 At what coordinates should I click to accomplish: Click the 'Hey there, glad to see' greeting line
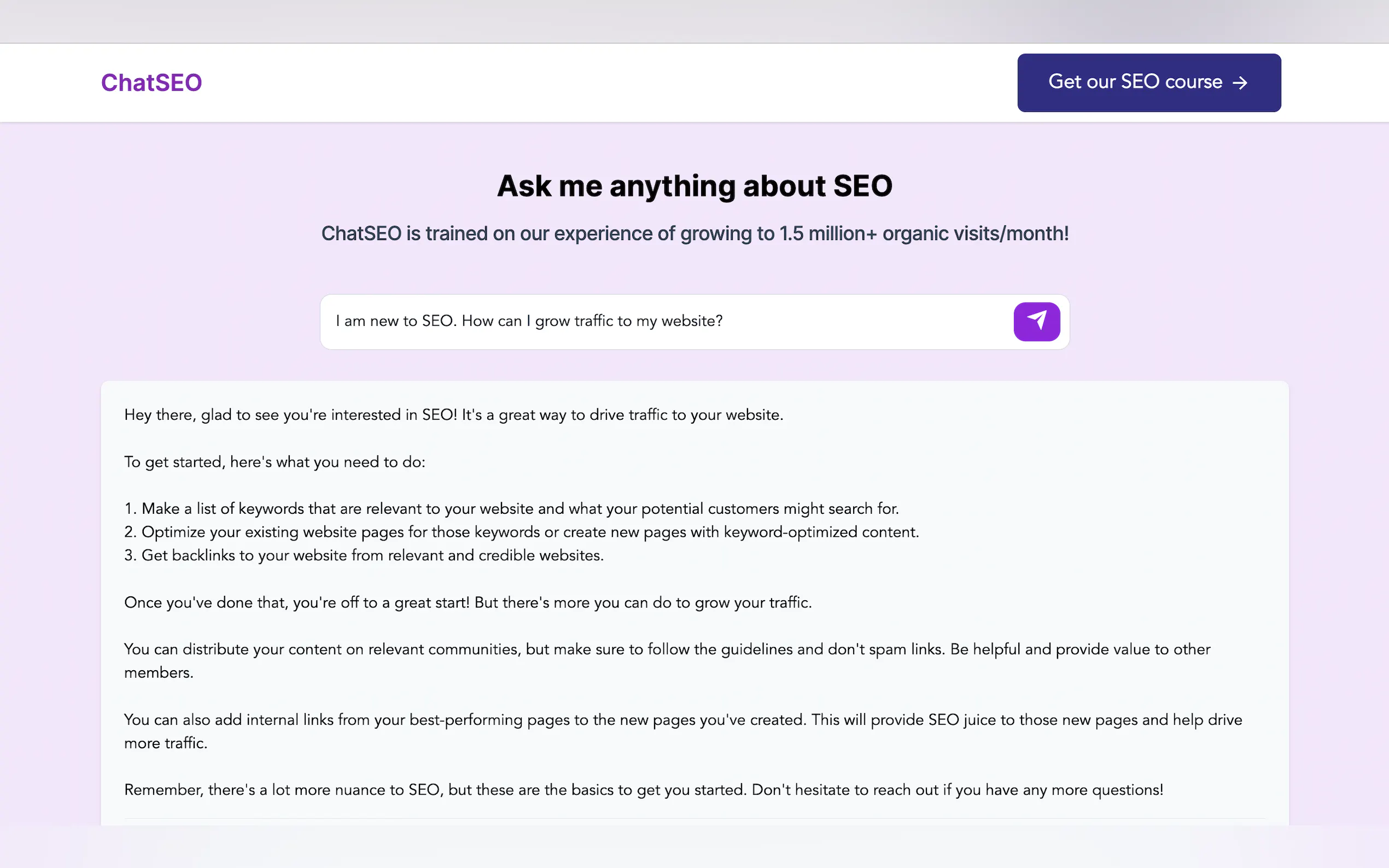pos(454,415)
